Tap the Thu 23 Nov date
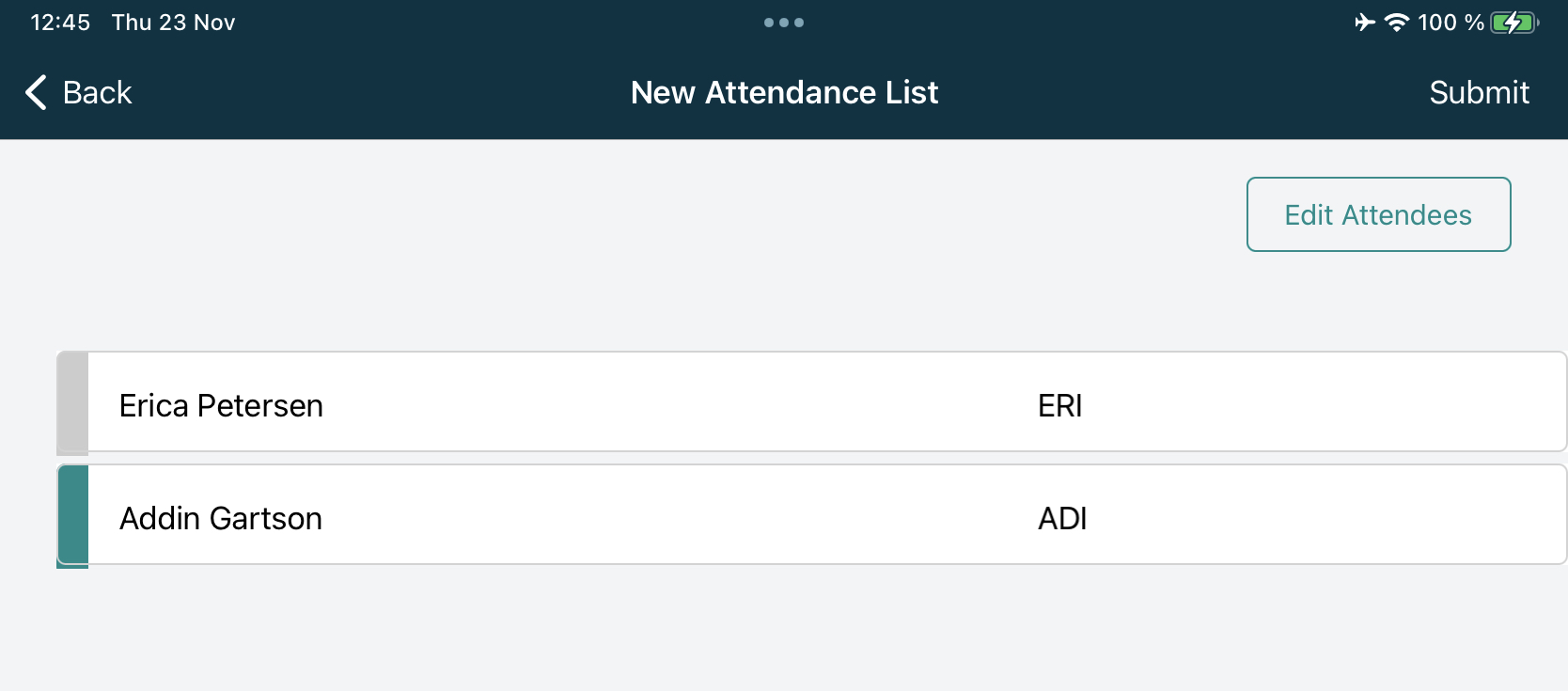 [x=173, y=23]
